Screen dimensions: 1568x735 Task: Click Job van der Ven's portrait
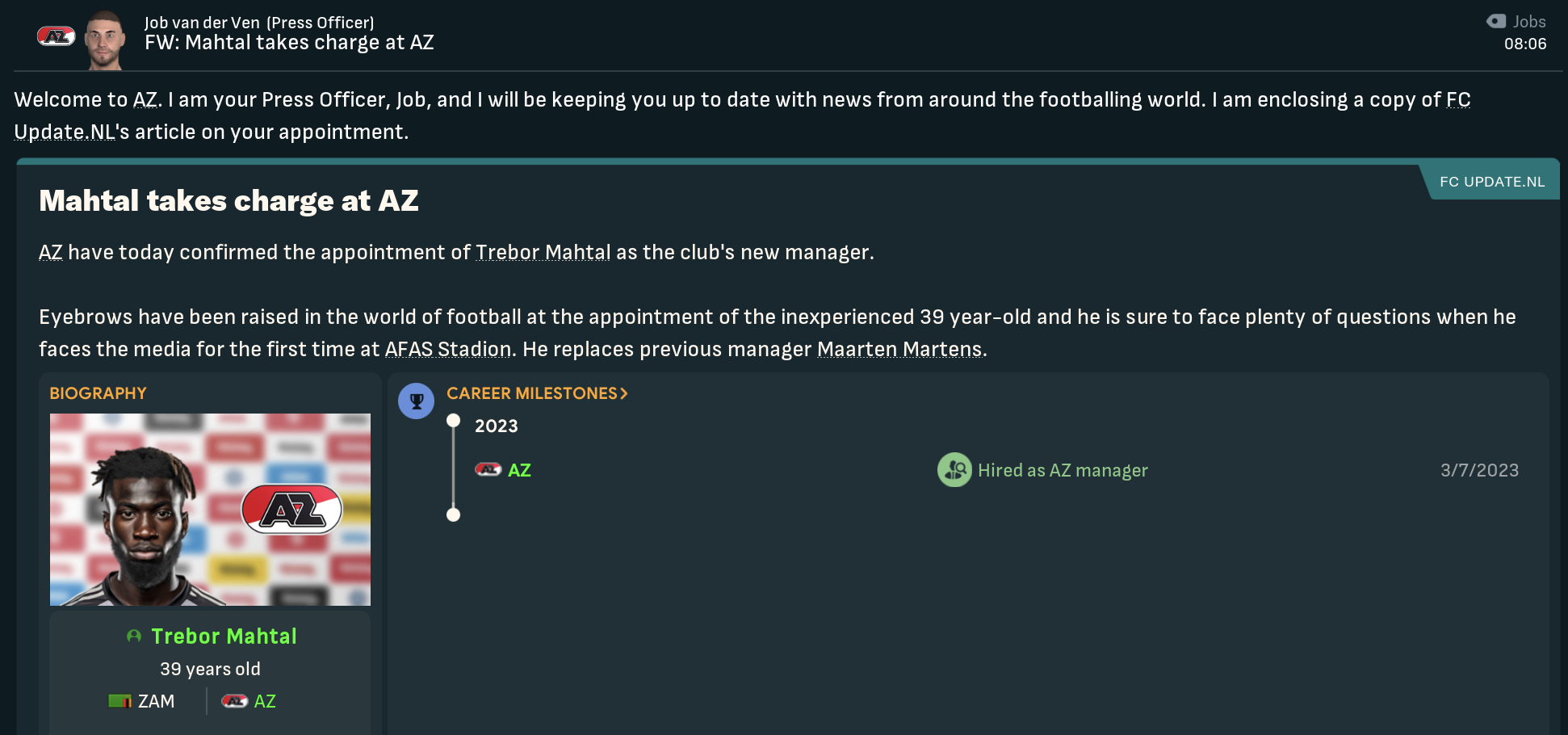[105, 40]
